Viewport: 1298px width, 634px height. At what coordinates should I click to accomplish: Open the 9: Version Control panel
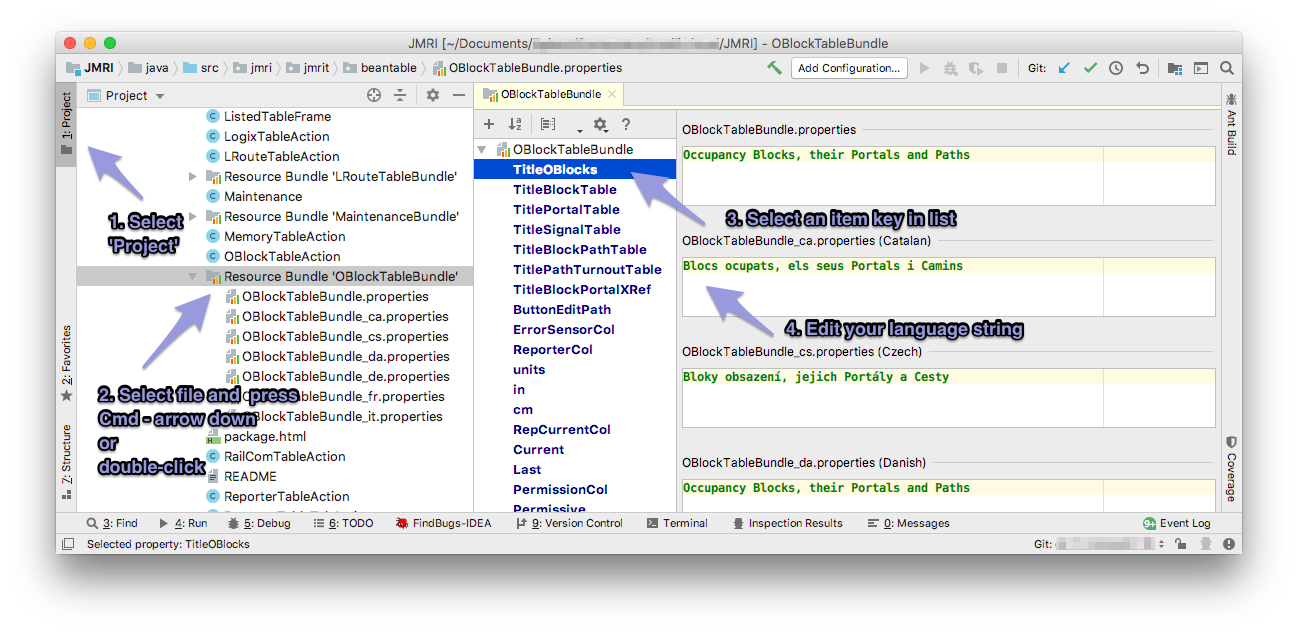point(578,522)
